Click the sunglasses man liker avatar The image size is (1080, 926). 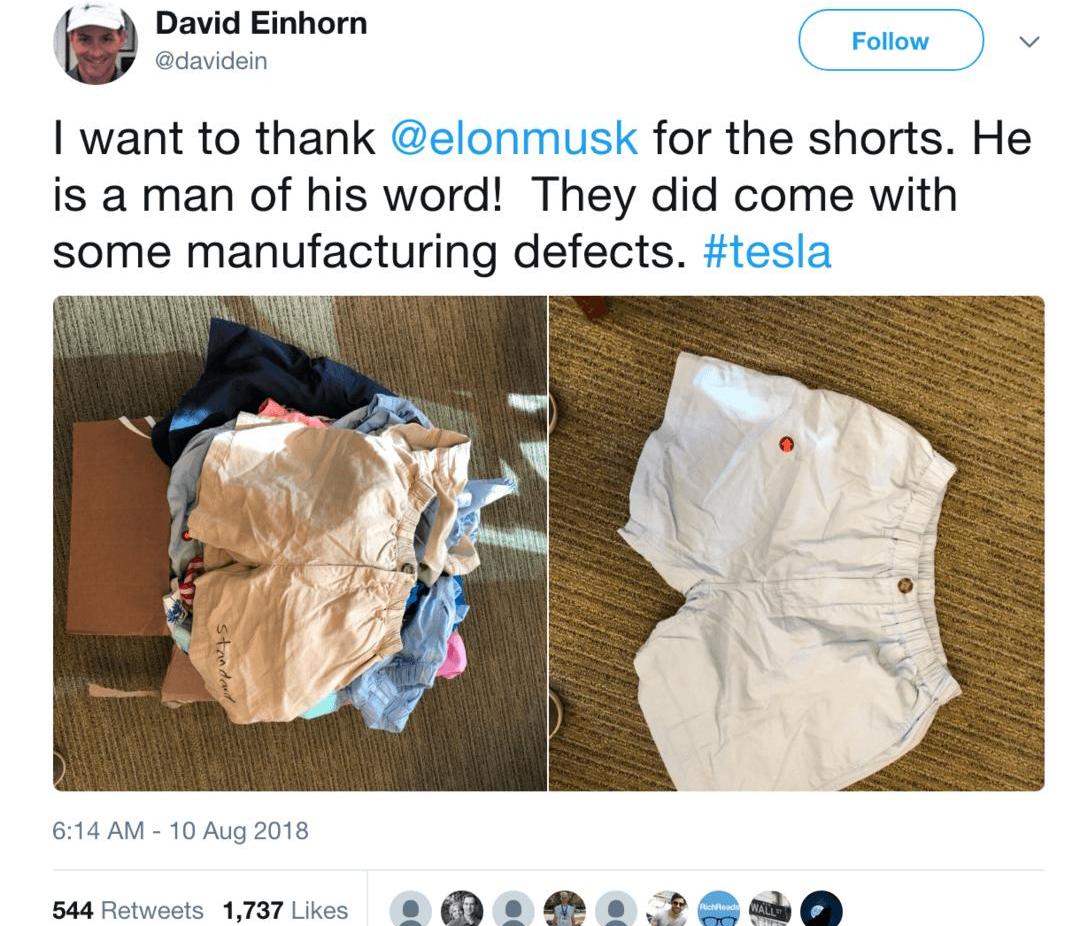667,909
